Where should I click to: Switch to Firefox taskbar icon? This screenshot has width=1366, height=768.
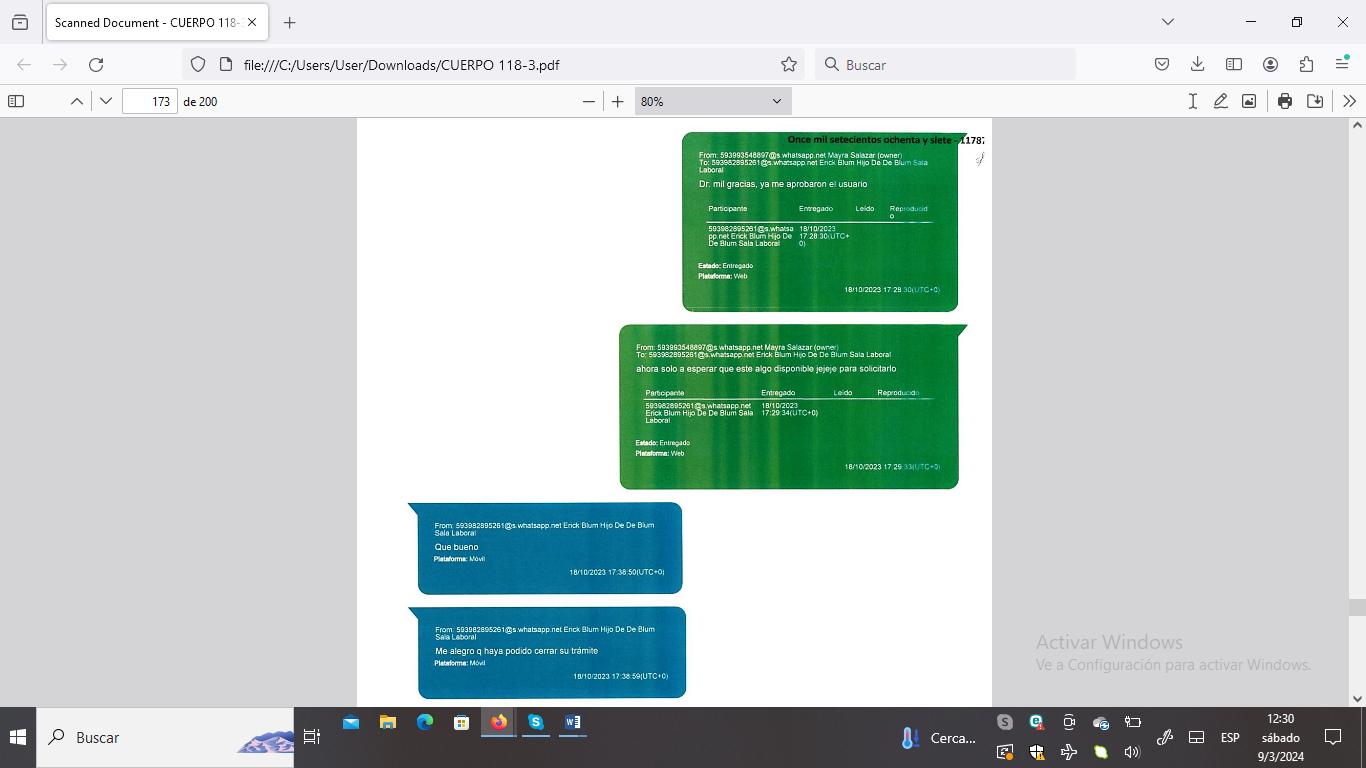click(498, 722)
